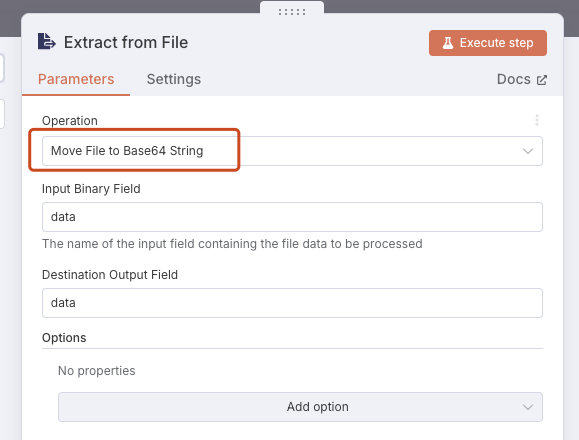The width and height of the screenshot is (579, 440).
Task: Click the Execute step button
Action: (488, 43)
